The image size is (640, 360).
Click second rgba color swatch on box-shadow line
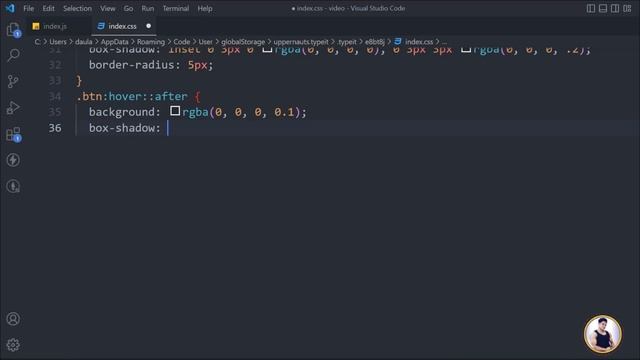(466, 50)
